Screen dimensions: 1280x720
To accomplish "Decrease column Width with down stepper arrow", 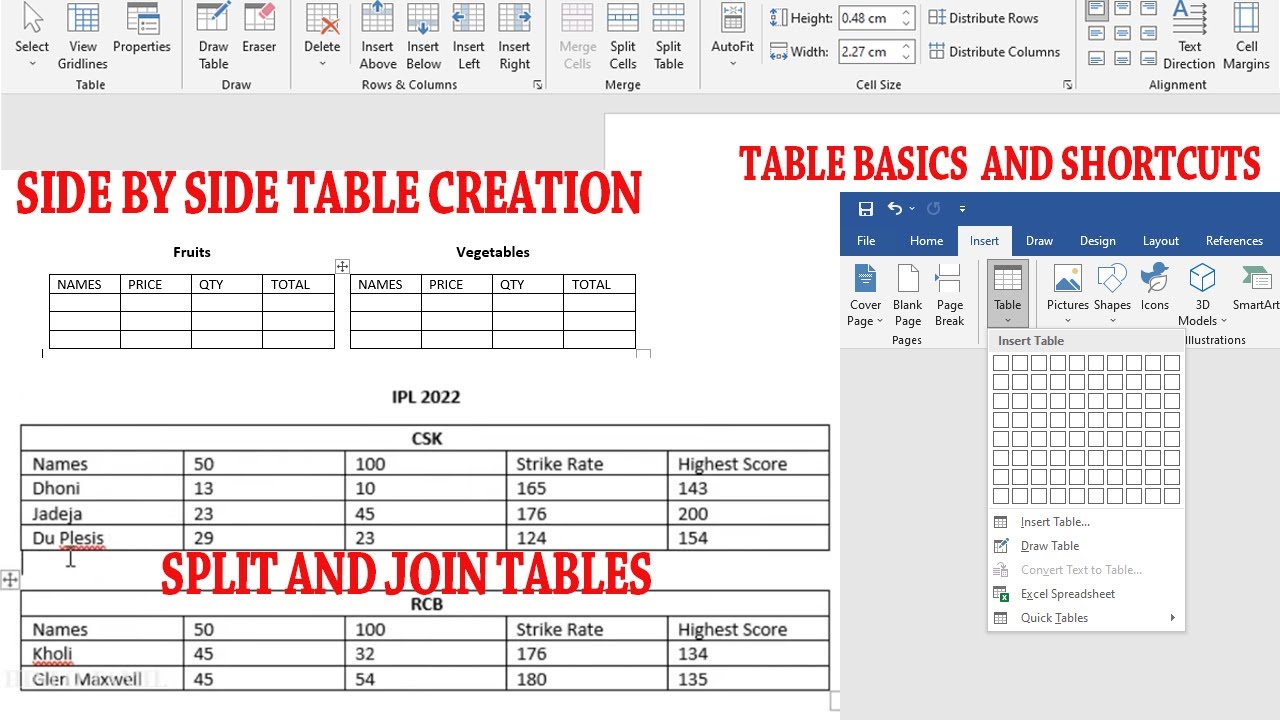I will coord(906,57).
